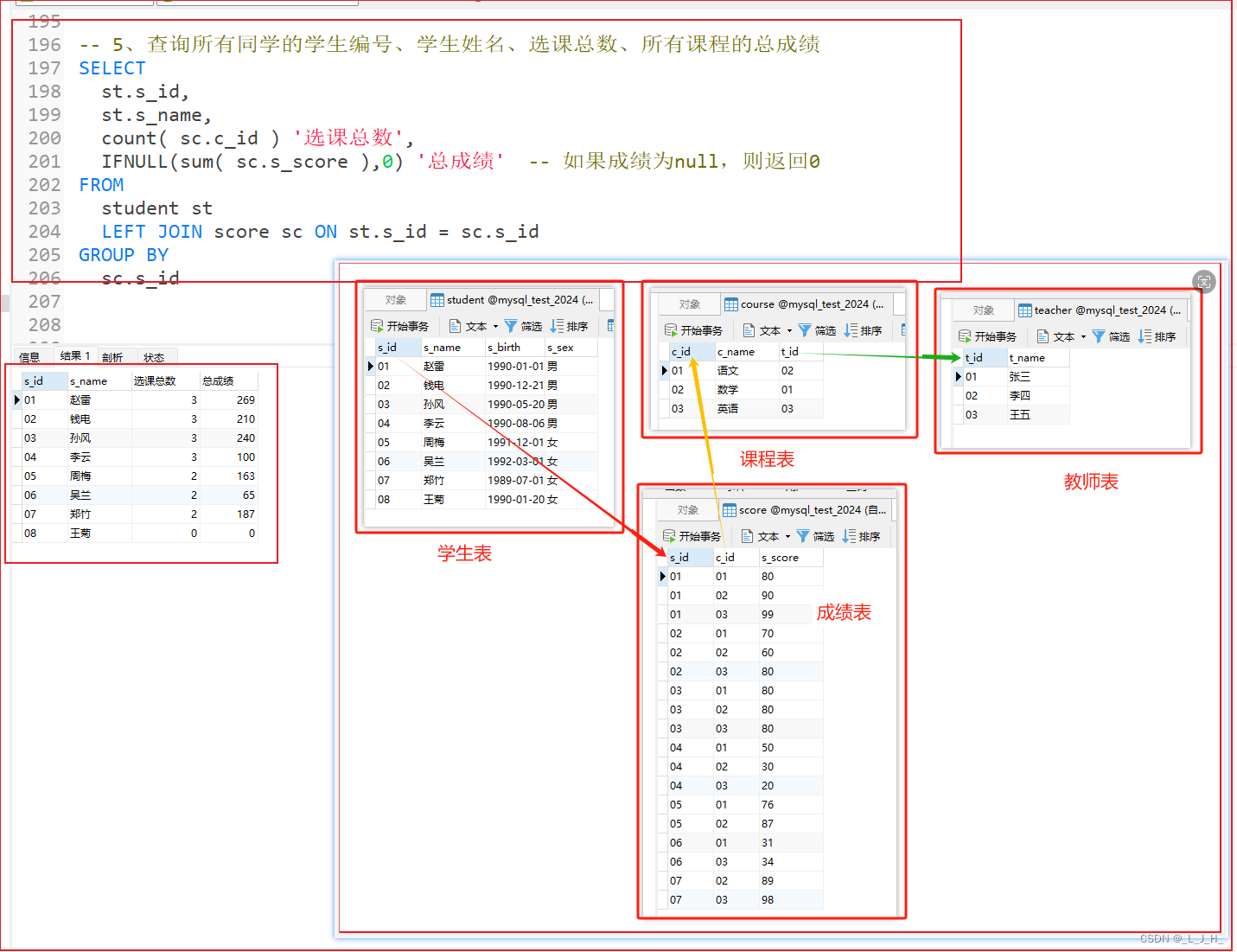Select score value 99 in score table

click(790, 615)
